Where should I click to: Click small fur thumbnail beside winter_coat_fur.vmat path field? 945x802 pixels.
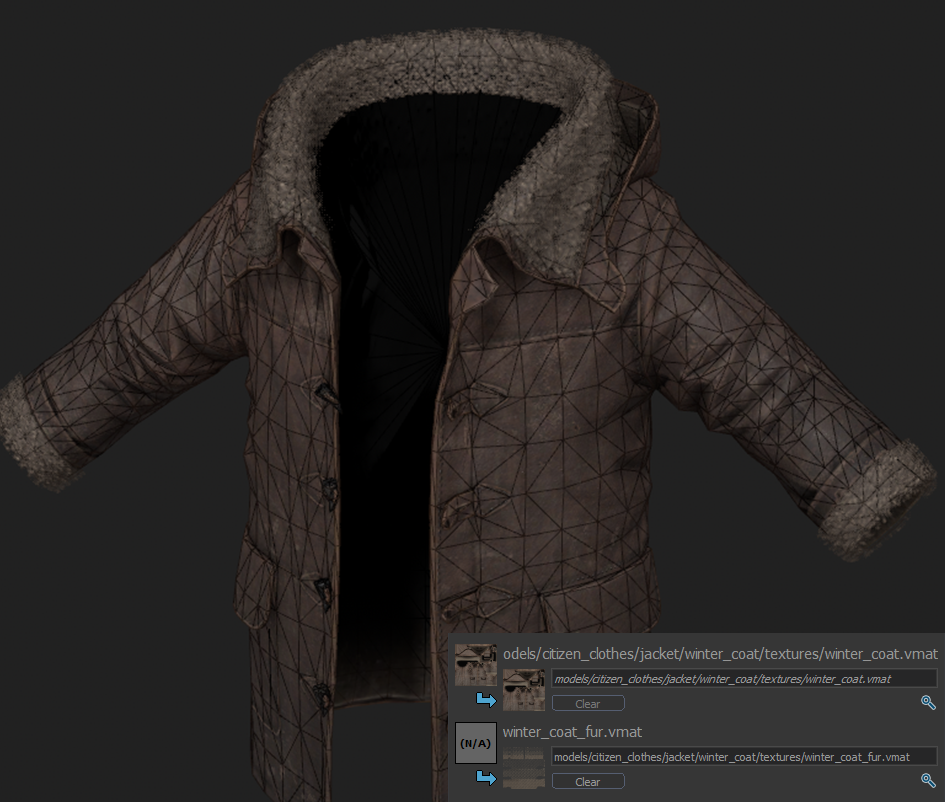(524, 766)
